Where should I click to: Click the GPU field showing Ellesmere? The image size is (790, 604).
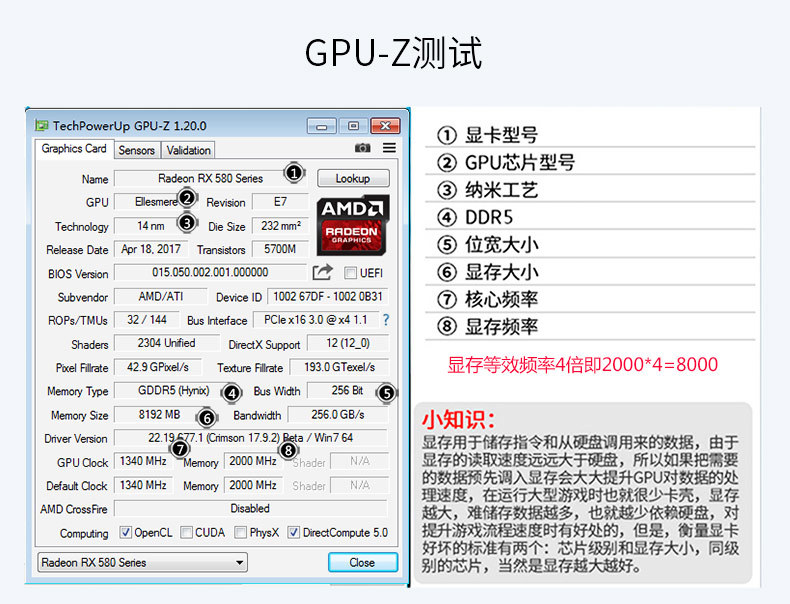point(155,202)
